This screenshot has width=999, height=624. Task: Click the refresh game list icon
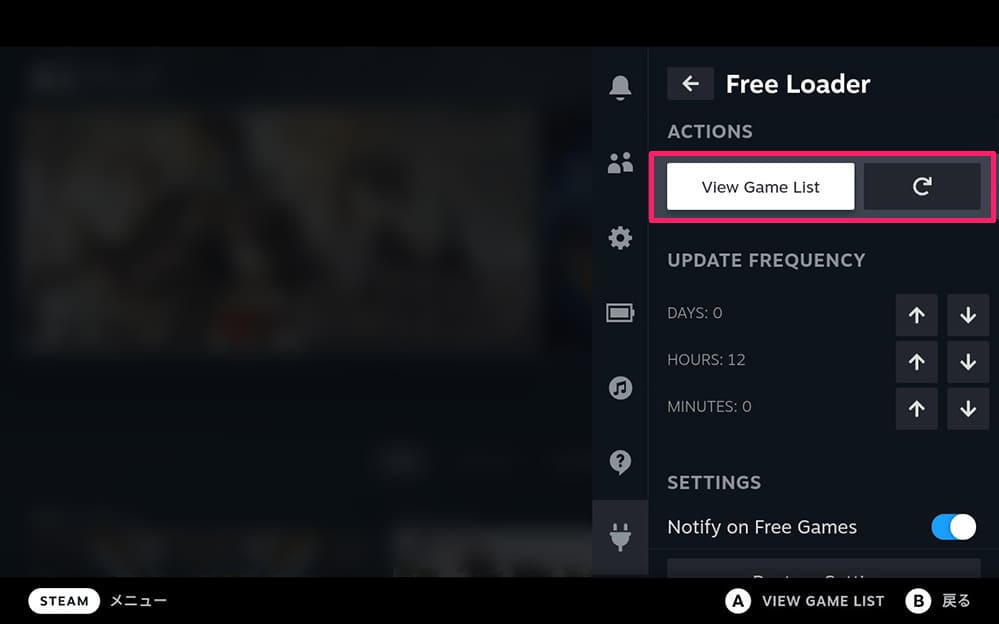[922, 187]
